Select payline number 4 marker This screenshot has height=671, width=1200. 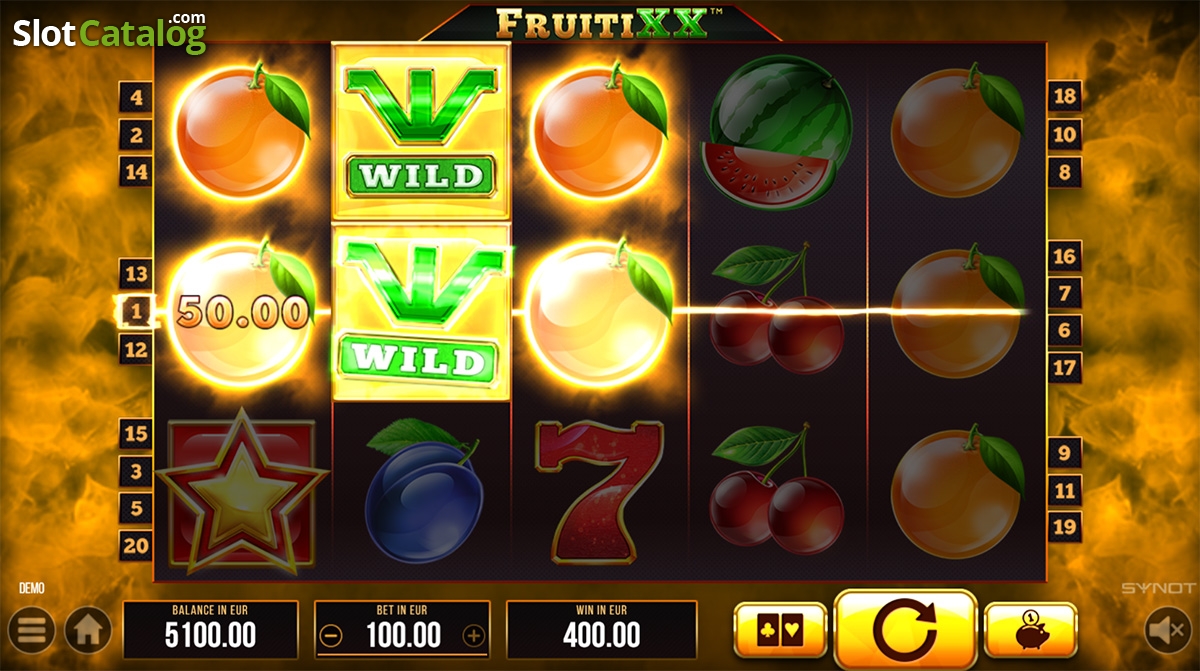pyautogui.click(x=136, y=97)
